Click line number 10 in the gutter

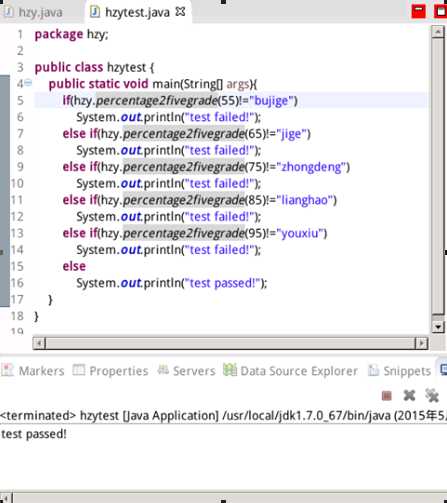[17, 183]
